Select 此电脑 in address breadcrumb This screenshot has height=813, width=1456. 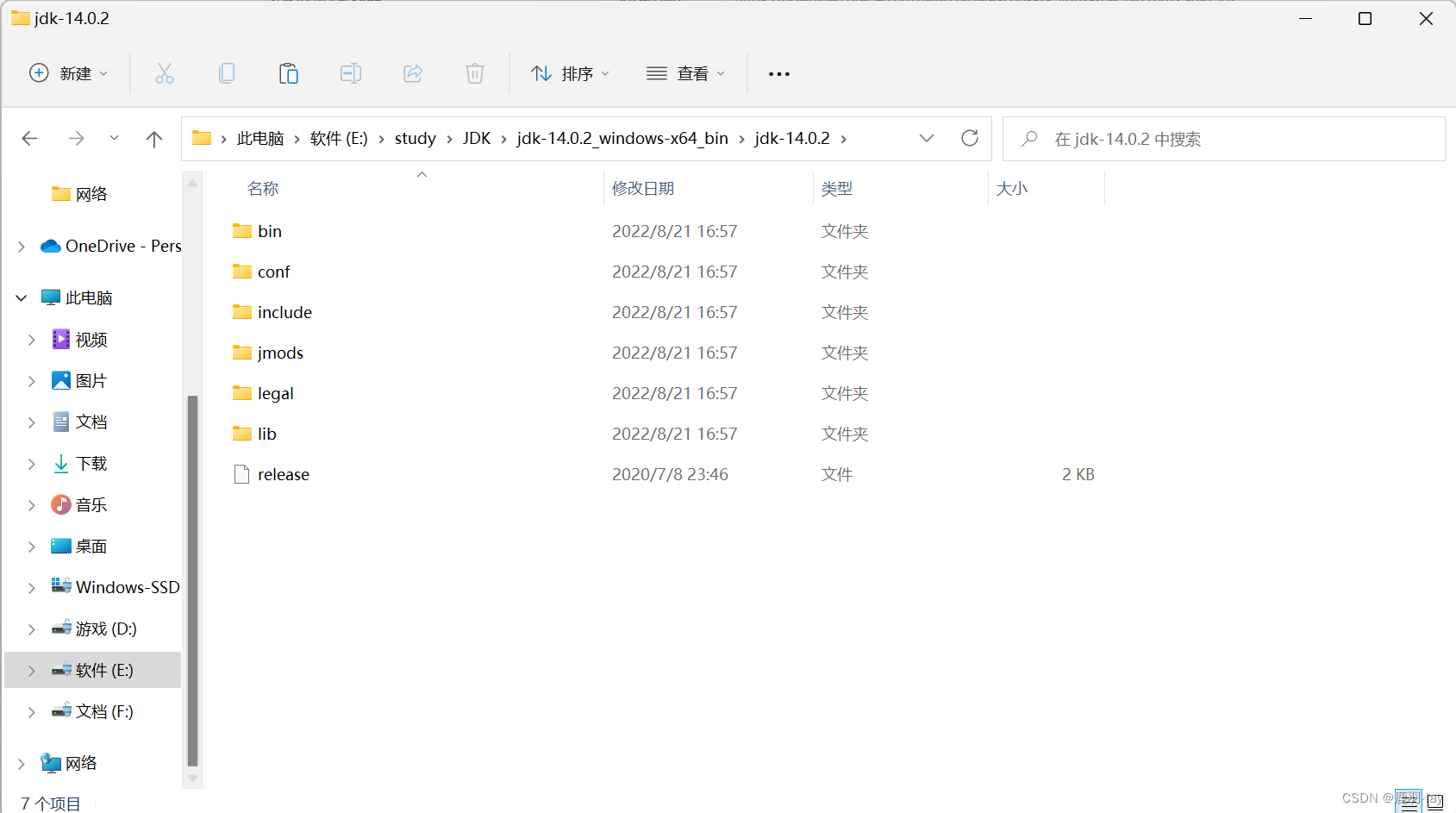(x=260, y=139)
